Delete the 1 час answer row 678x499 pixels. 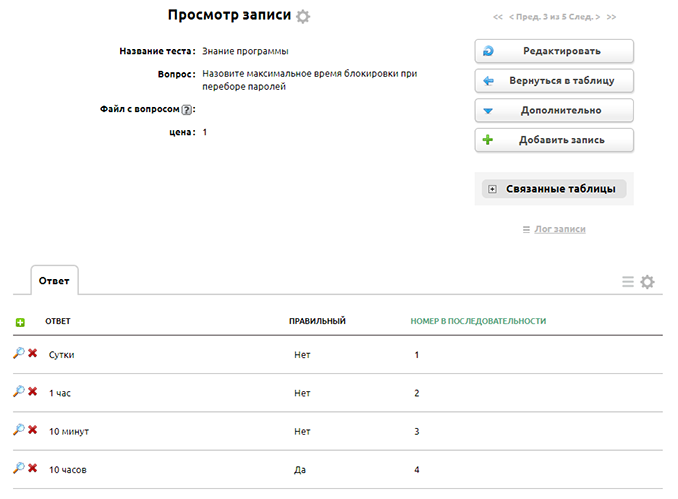32,392
